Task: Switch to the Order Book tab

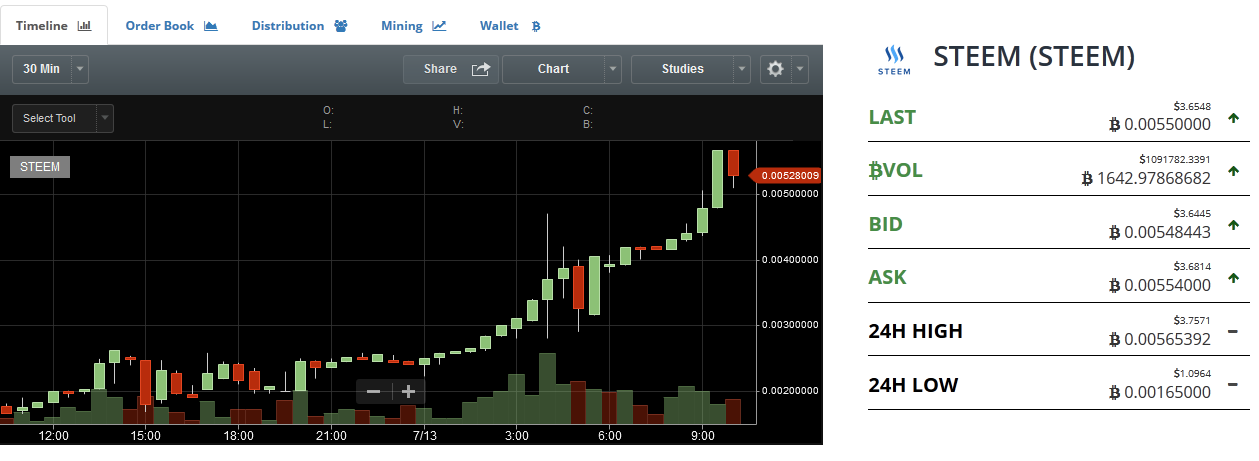Action: click(171, 25)
